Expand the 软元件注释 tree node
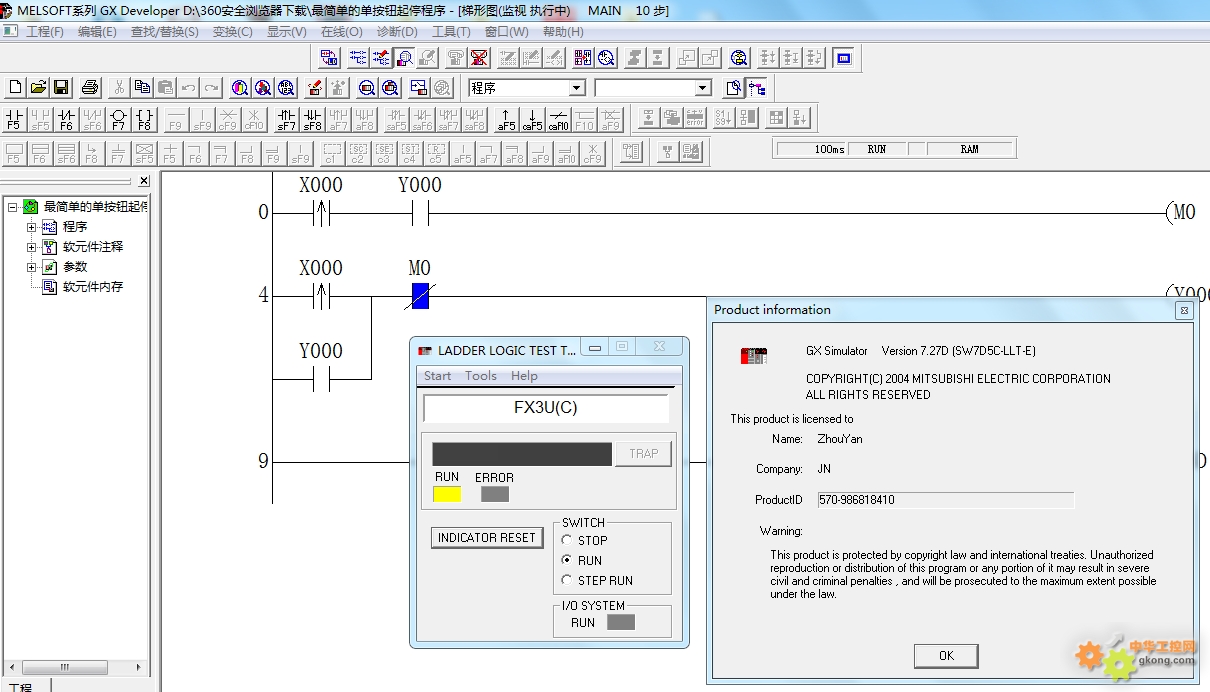This screenshot has width=1210, height=692. pos(31,247)
